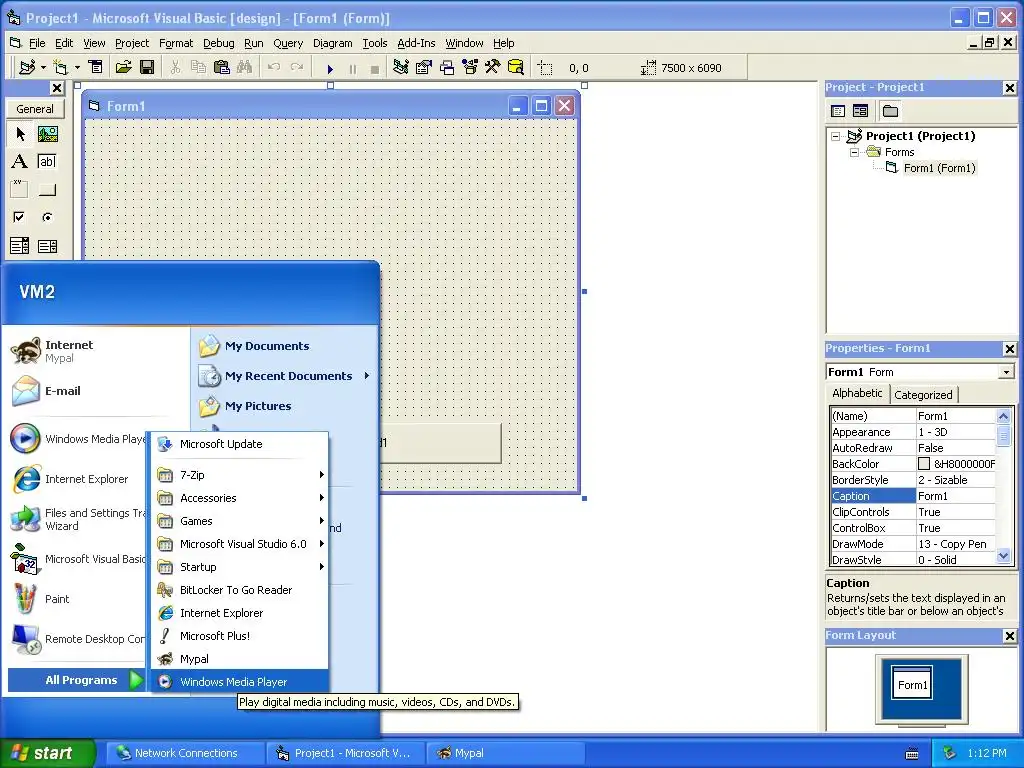The width and height of the screenshot is (1024, 768).
Task: Click the BackColor color swatch
Action: pos(923,464)
